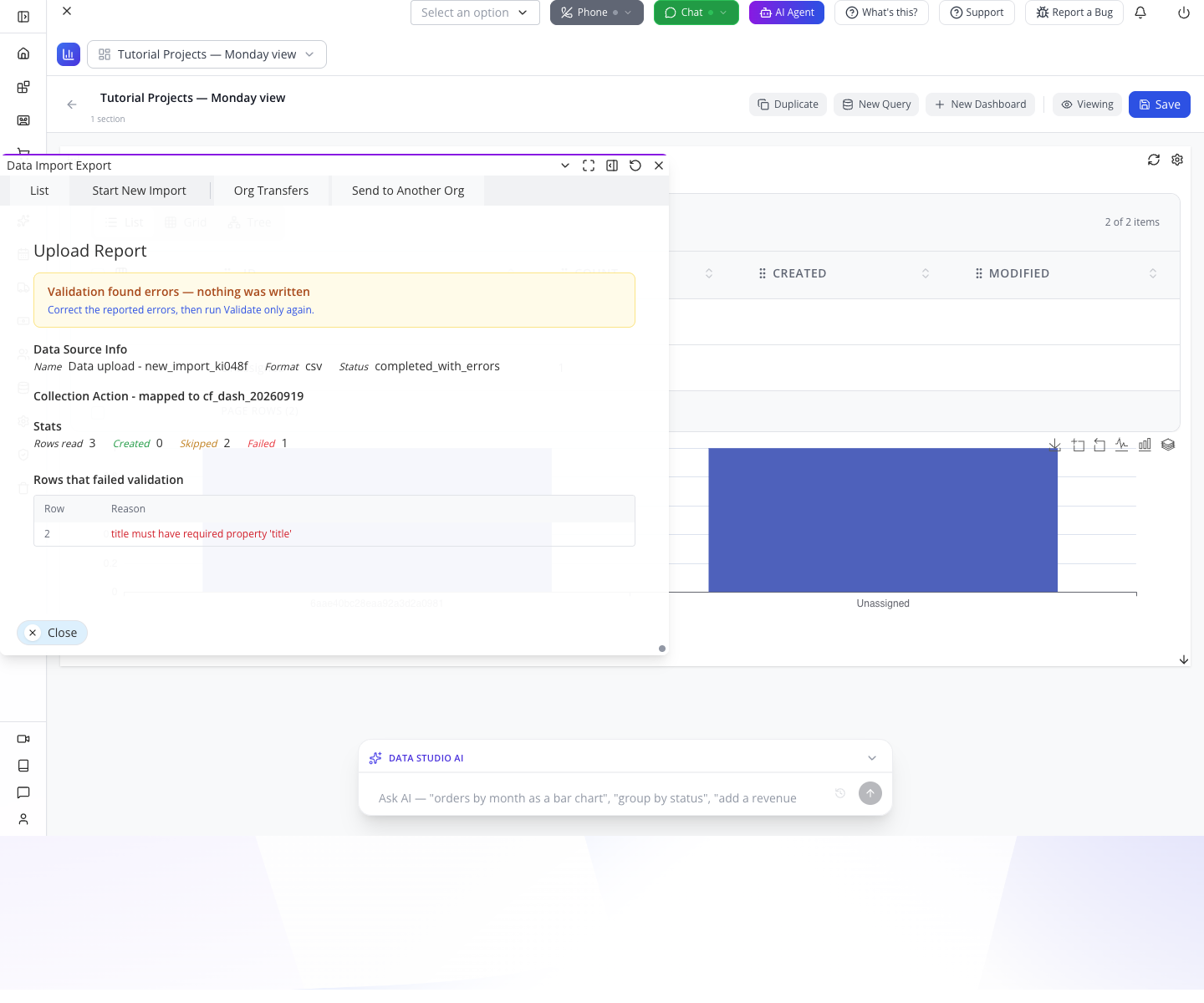The width and height of the screenshot is (1204, 1003).
Task: Click the Ask AI input field
Action: [600, 798]
